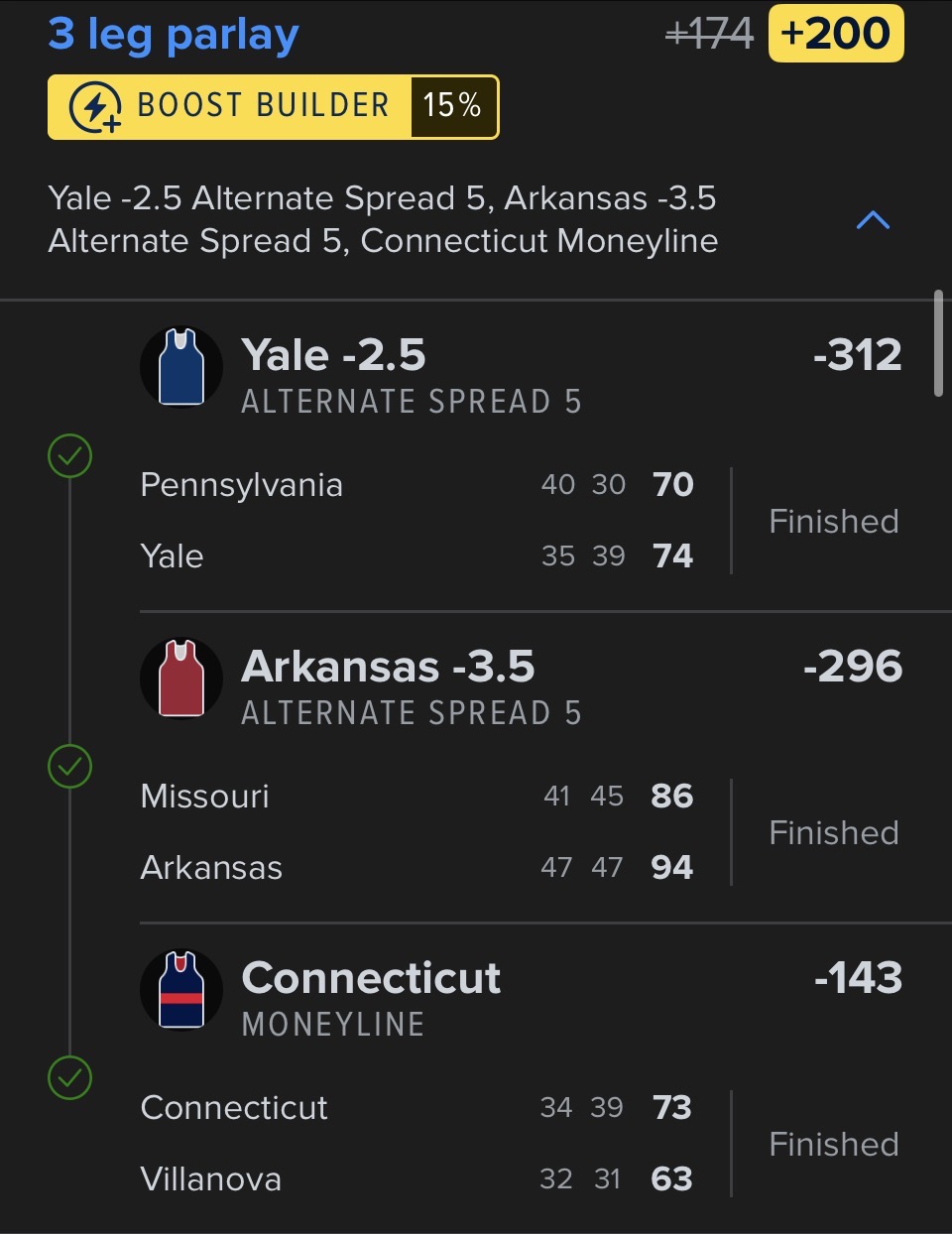Select the boosted +200 odds badge

(x=836, y=34)
